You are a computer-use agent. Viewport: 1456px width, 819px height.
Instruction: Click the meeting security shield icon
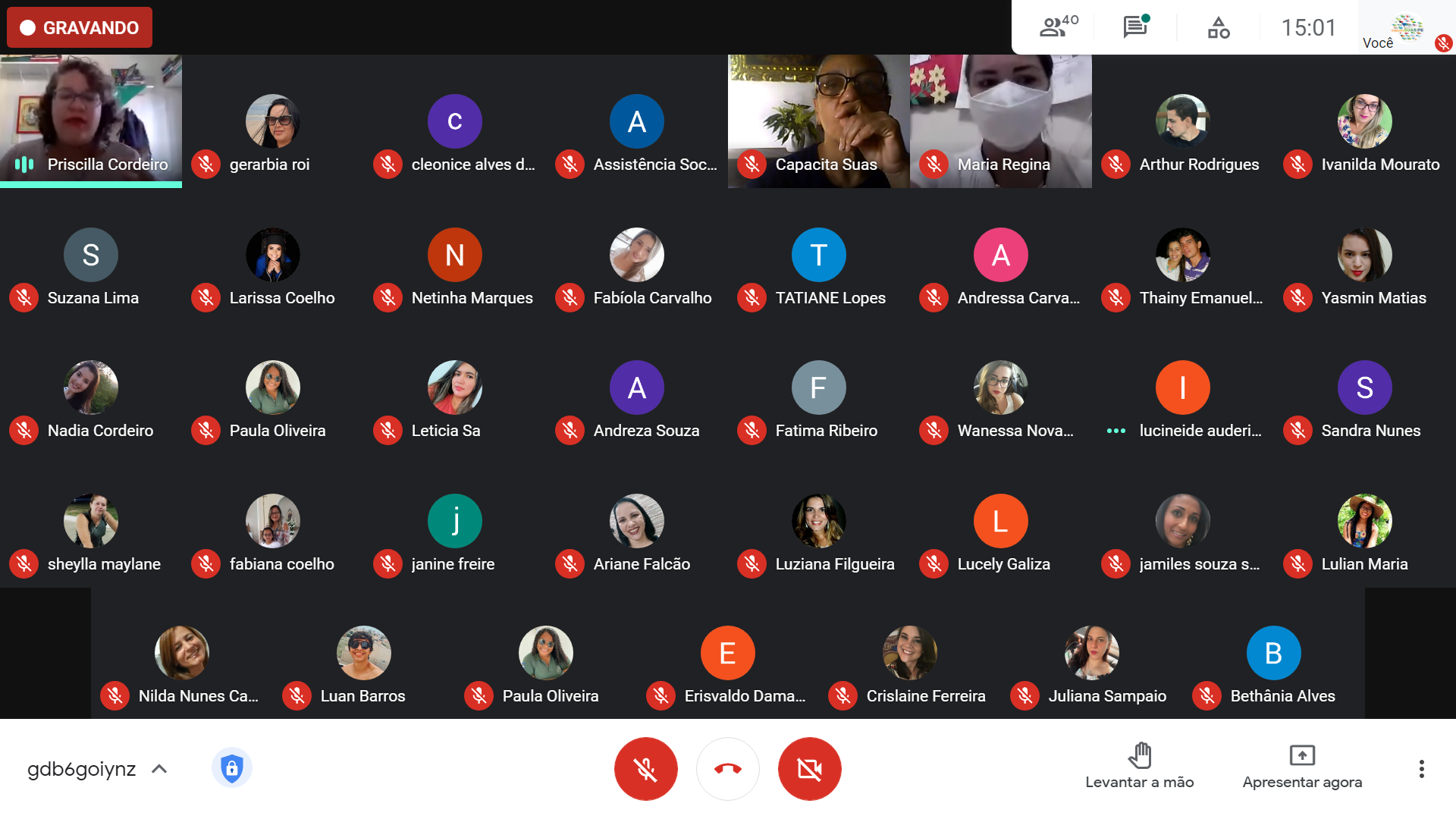tap(231, 768)
